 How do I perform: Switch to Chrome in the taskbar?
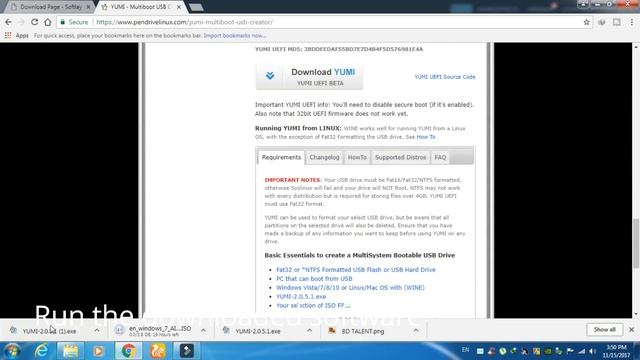[x=128, y=351]
